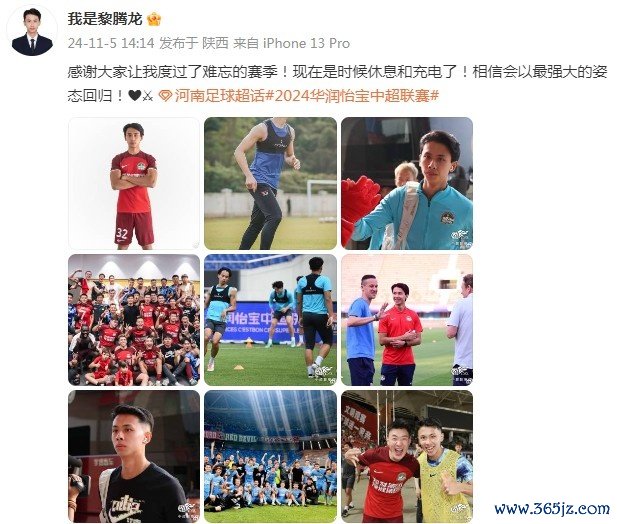Open username 我是黎腾龙 profile link
This screenshot has height=524, width=617.
pyautogui.click(x=105, y=19)
